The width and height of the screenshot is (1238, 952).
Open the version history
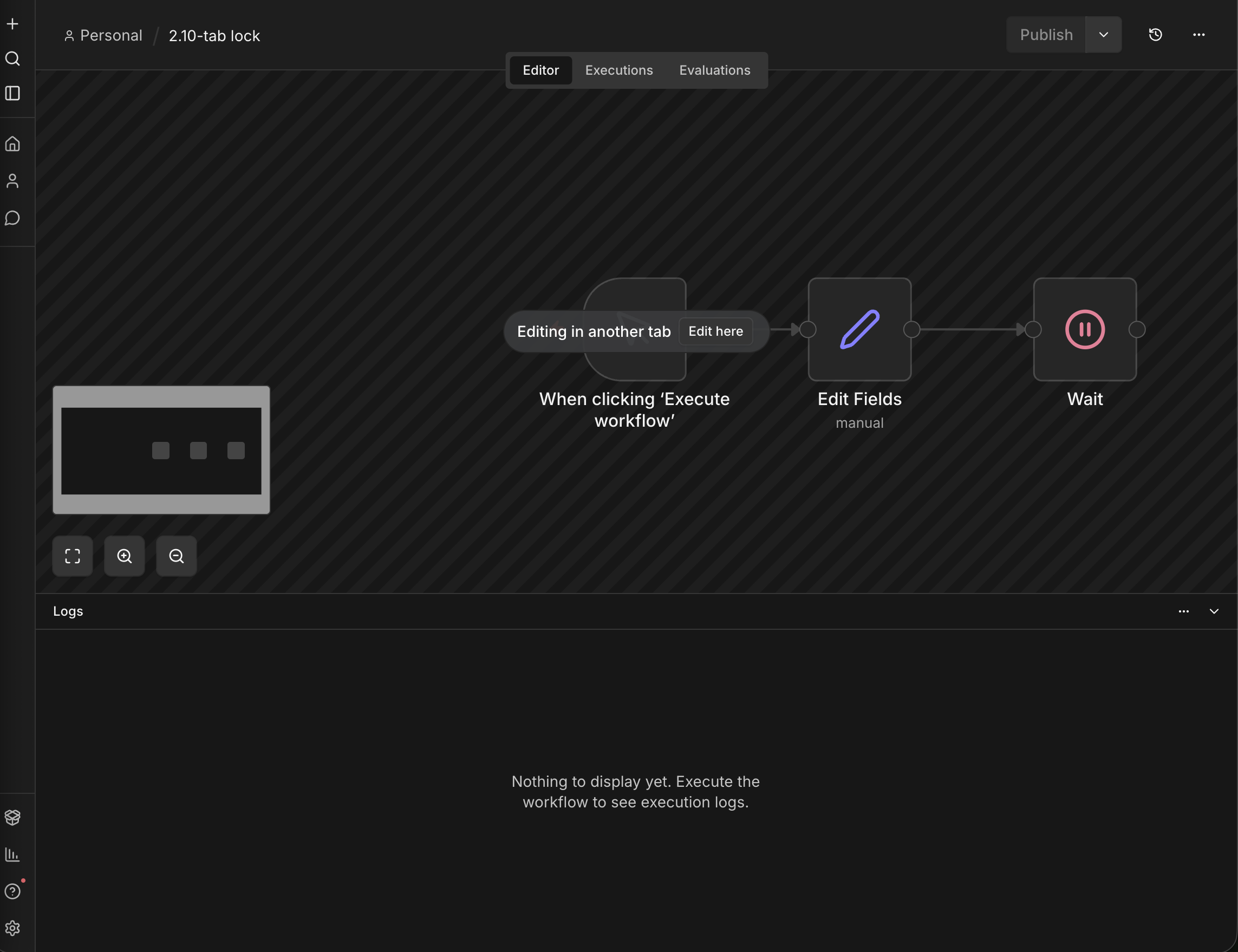1155,35
